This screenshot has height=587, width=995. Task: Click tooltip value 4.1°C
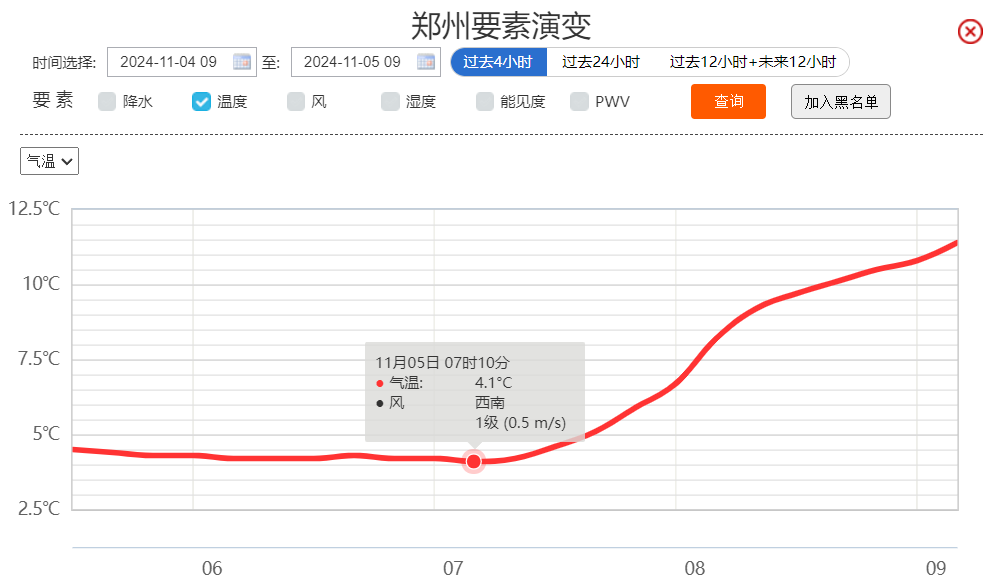coord(494,383)
